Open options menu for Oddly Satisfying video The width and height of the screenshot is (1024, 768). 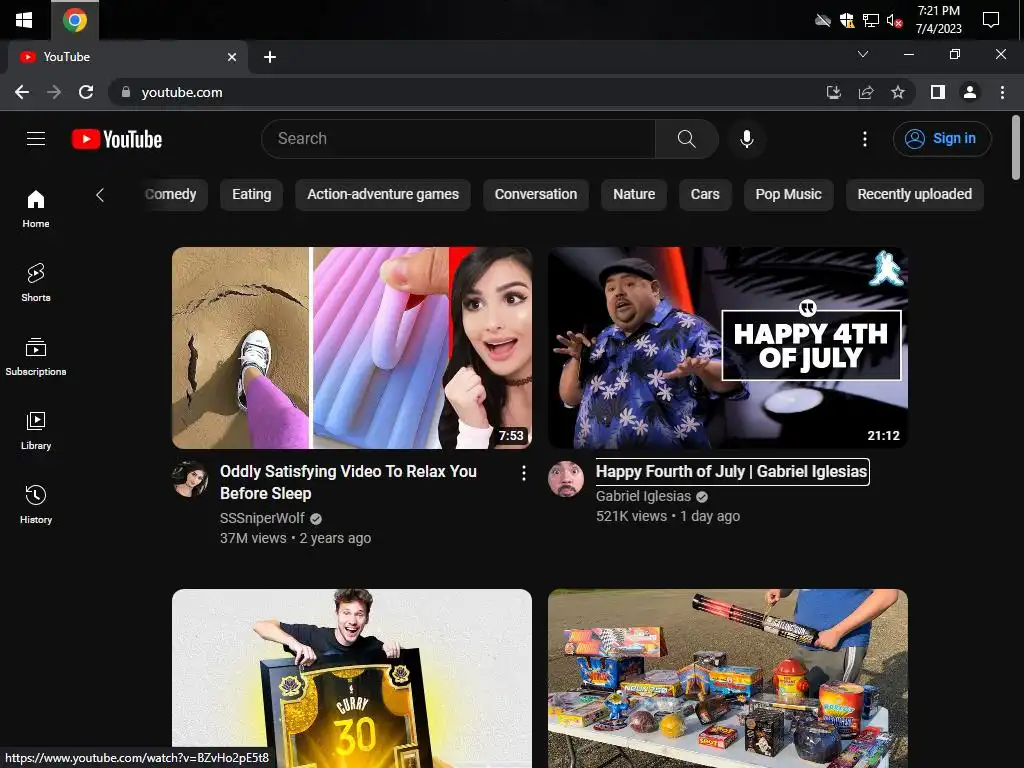pos(524,473)
